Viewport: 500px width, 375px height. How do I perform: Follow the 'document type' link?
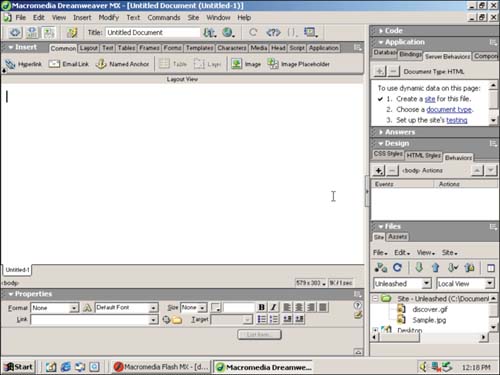(449, 110)
